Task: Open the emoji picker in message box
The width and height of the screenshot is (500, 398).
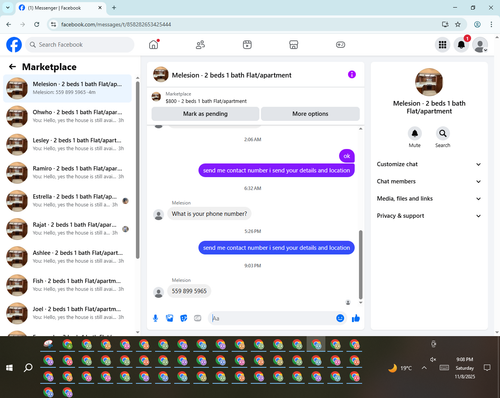Action: [340, 318]
